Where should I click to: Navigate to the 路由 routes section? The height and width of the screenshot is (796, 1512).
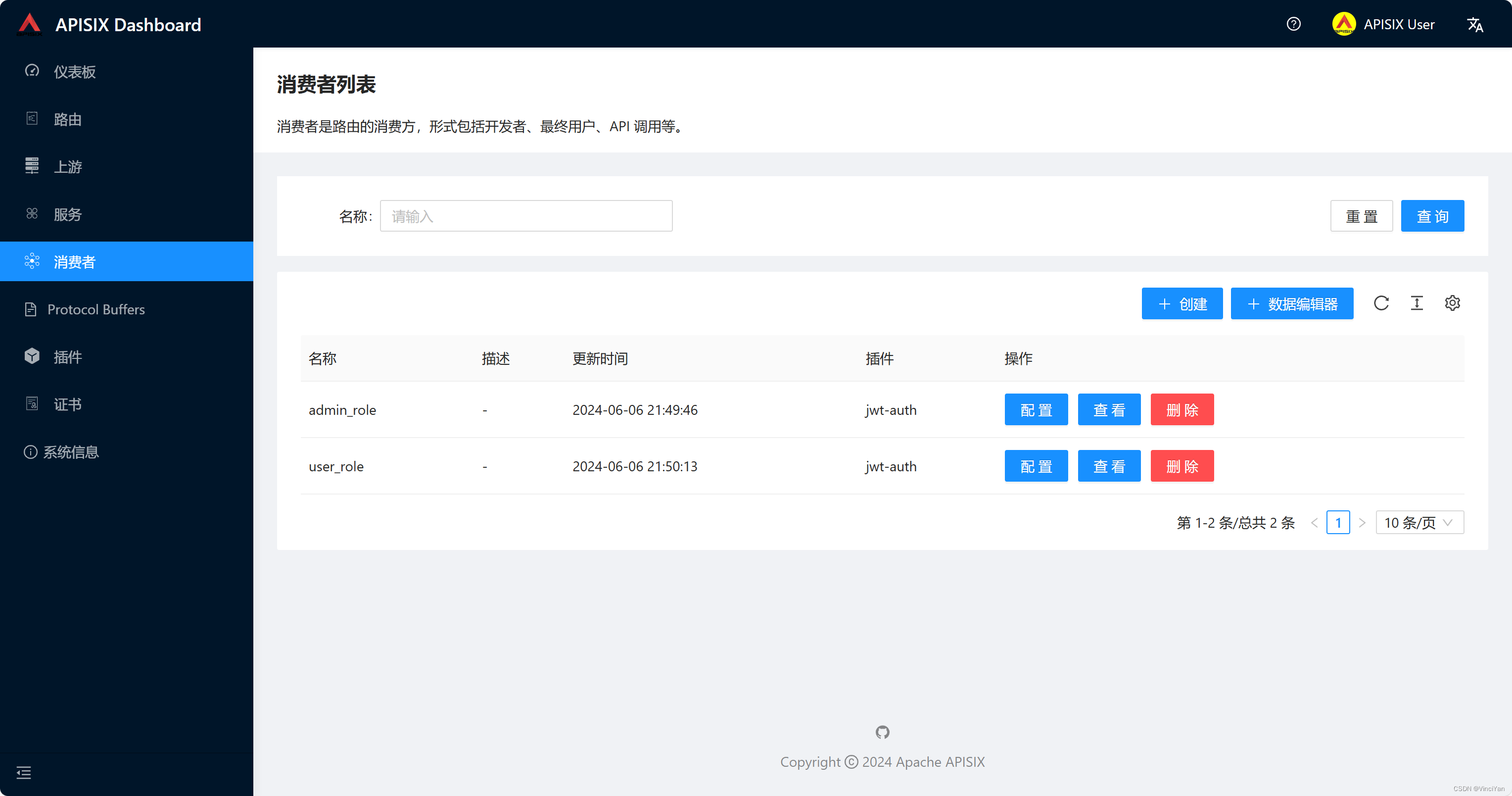click(x=67, y=119)
